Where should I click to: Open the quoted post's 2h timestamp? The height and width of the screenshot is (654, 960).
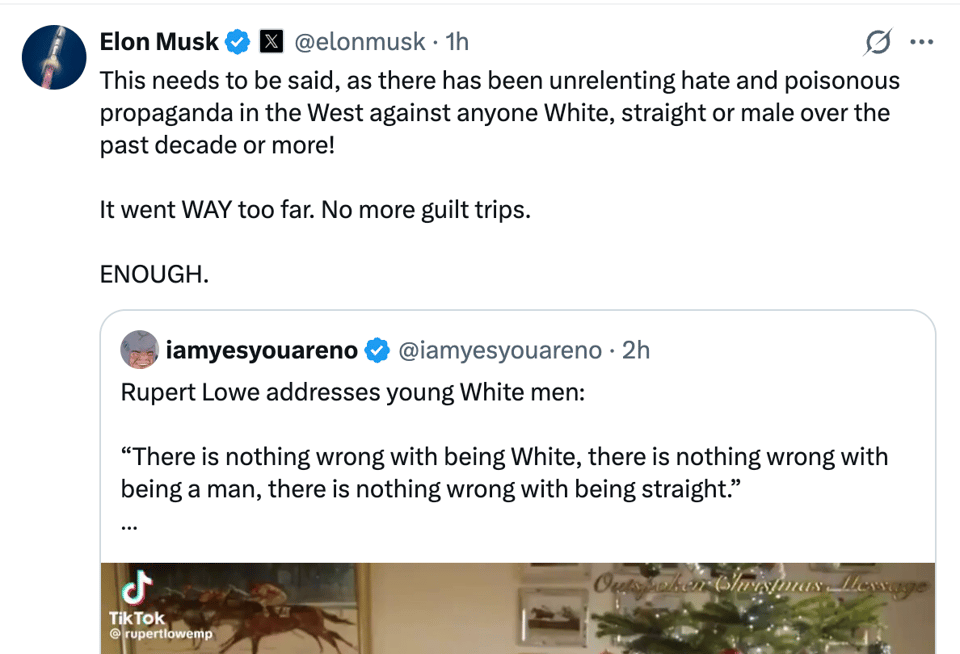click(636, 350)
